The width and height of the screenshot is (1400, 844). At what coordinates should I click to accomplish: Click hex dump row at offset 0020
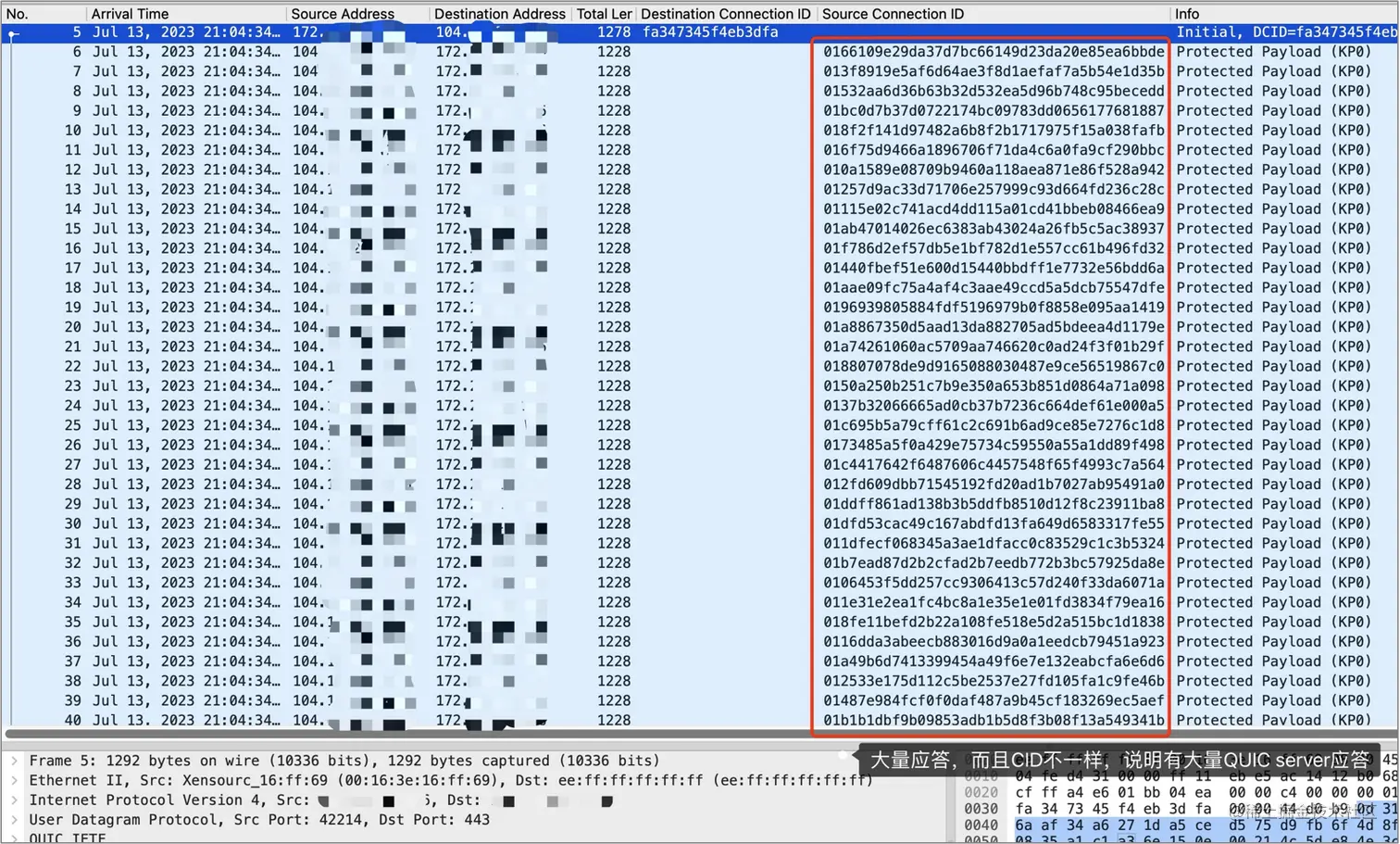[1181, 792]
